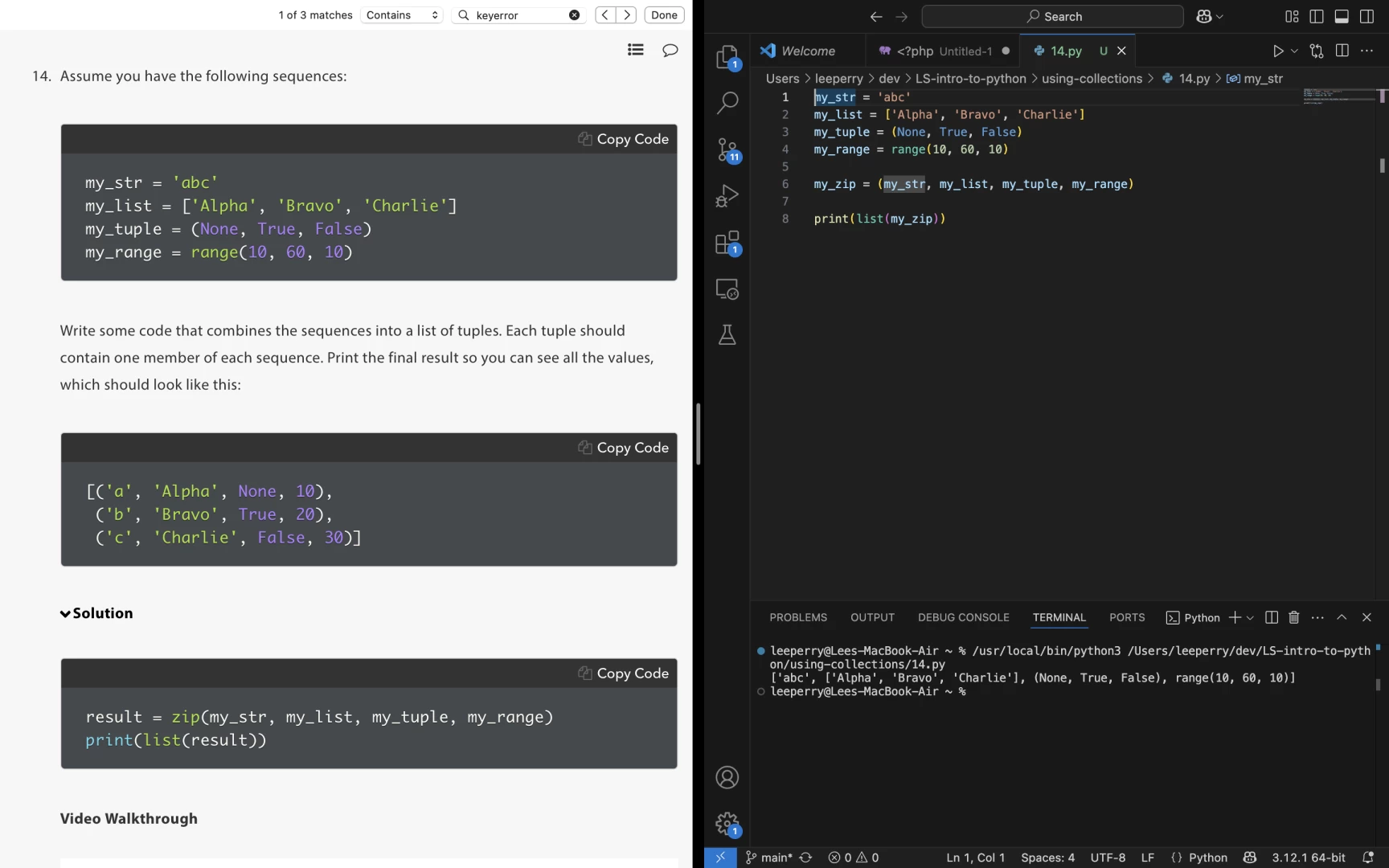Click the Done button
Viewport: 1389px width, 868px height.
(x=664, y=14)
